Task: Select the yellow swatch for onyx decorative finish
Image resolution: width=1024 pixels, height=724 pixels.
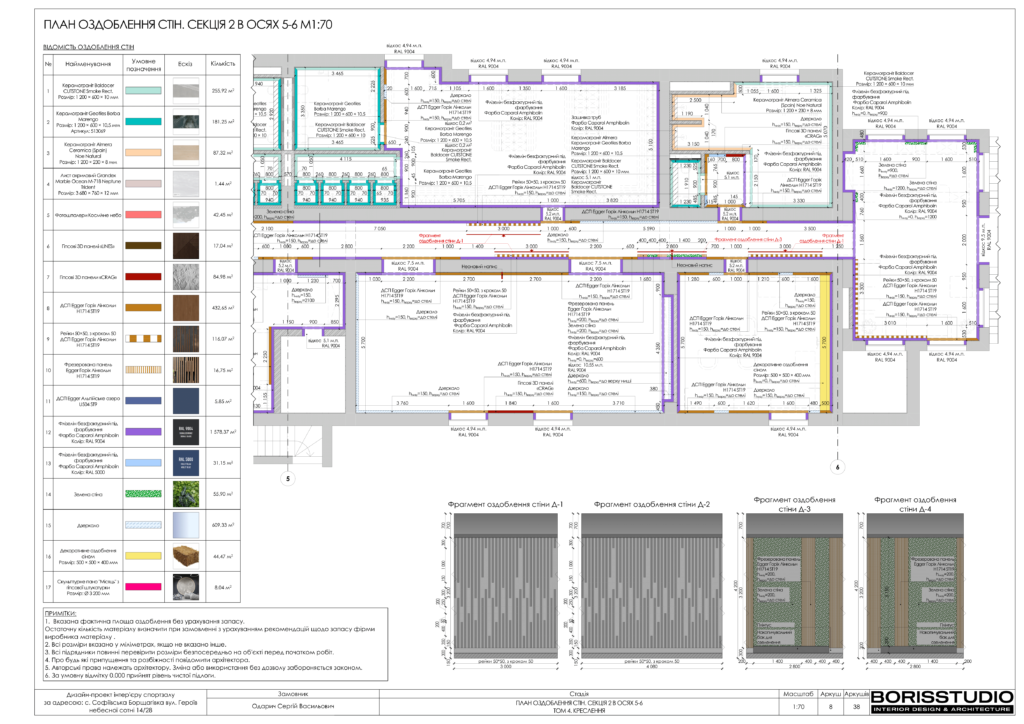Action: (141, 556)
